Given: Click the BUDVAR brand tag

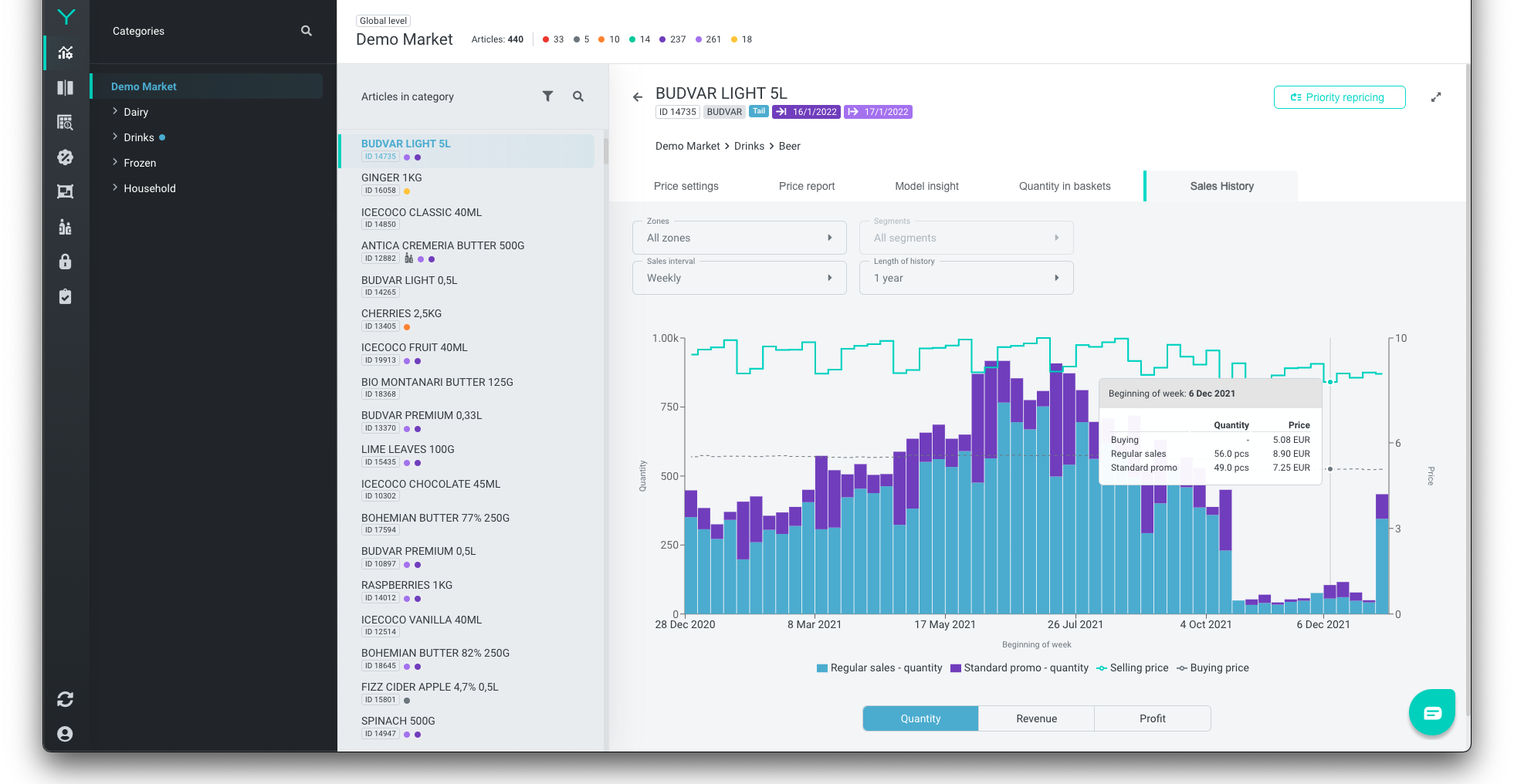Looking at the screenshot, I should coord(724,112).
